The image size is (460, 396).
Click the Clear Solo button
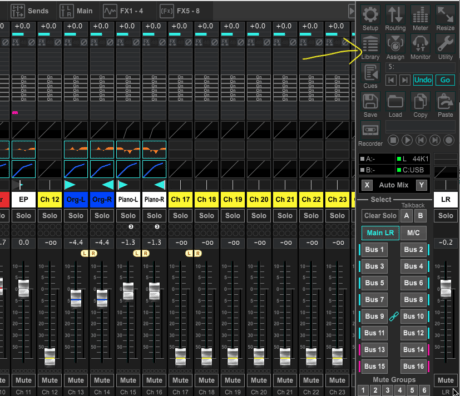[380, 216]
